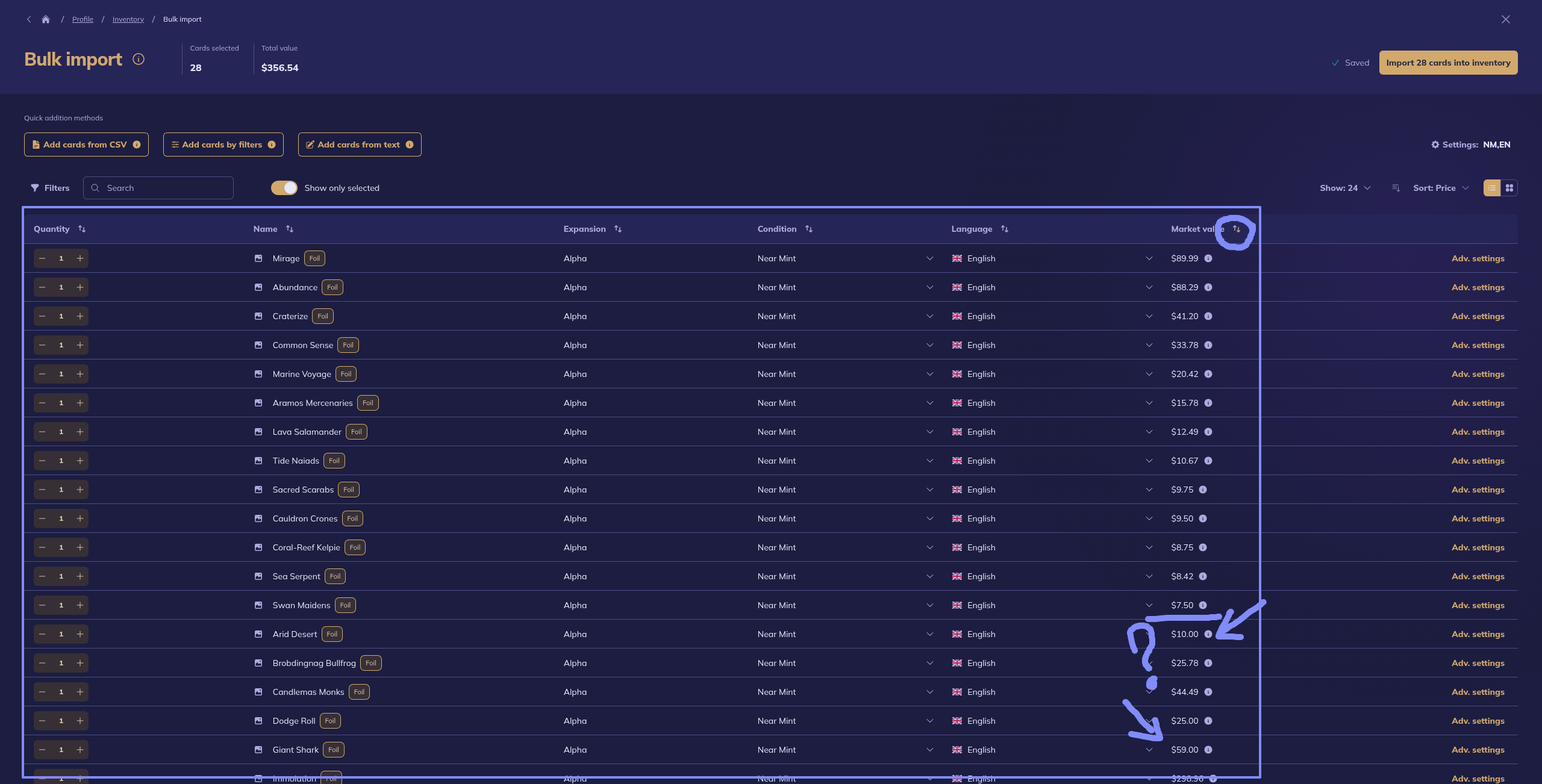Click the home icon in breadcrumb
The image size is (1542, 784).
click(x=46, y=19)
